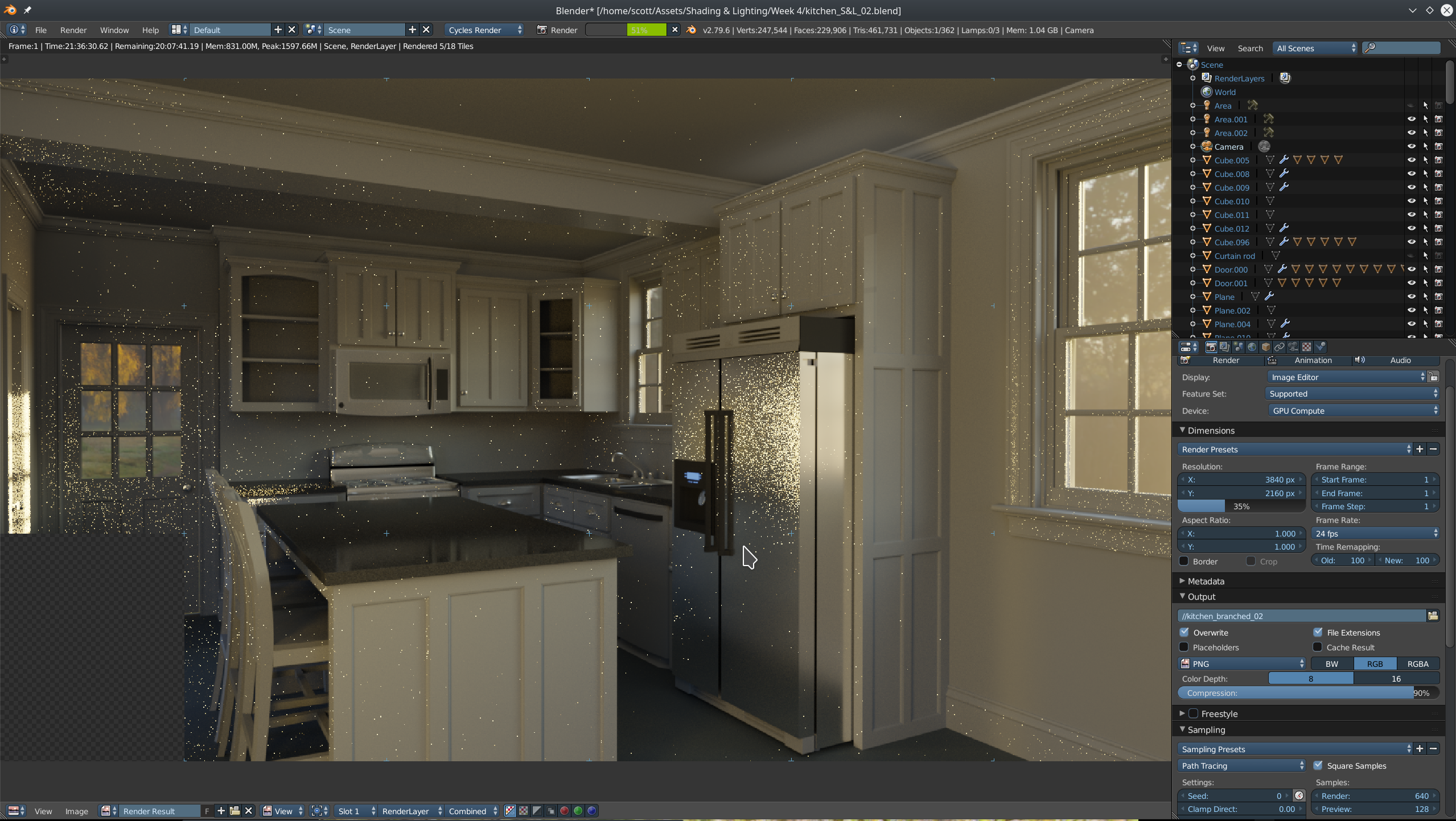The image size is (1456, 821).
Task: Open the Window menu
Action: click(x=114, y=30)
